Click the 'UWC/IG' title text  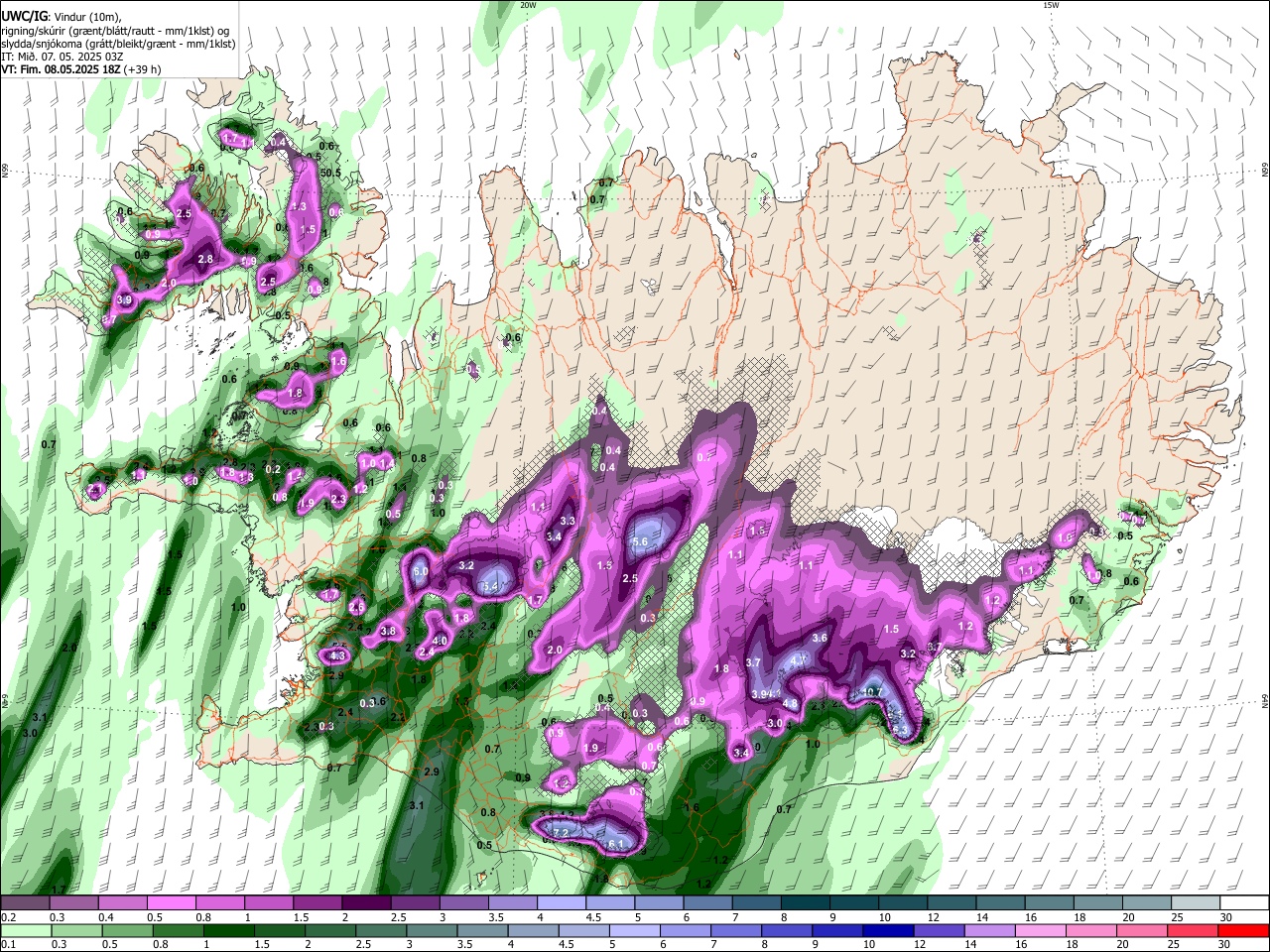click(23, 17)
